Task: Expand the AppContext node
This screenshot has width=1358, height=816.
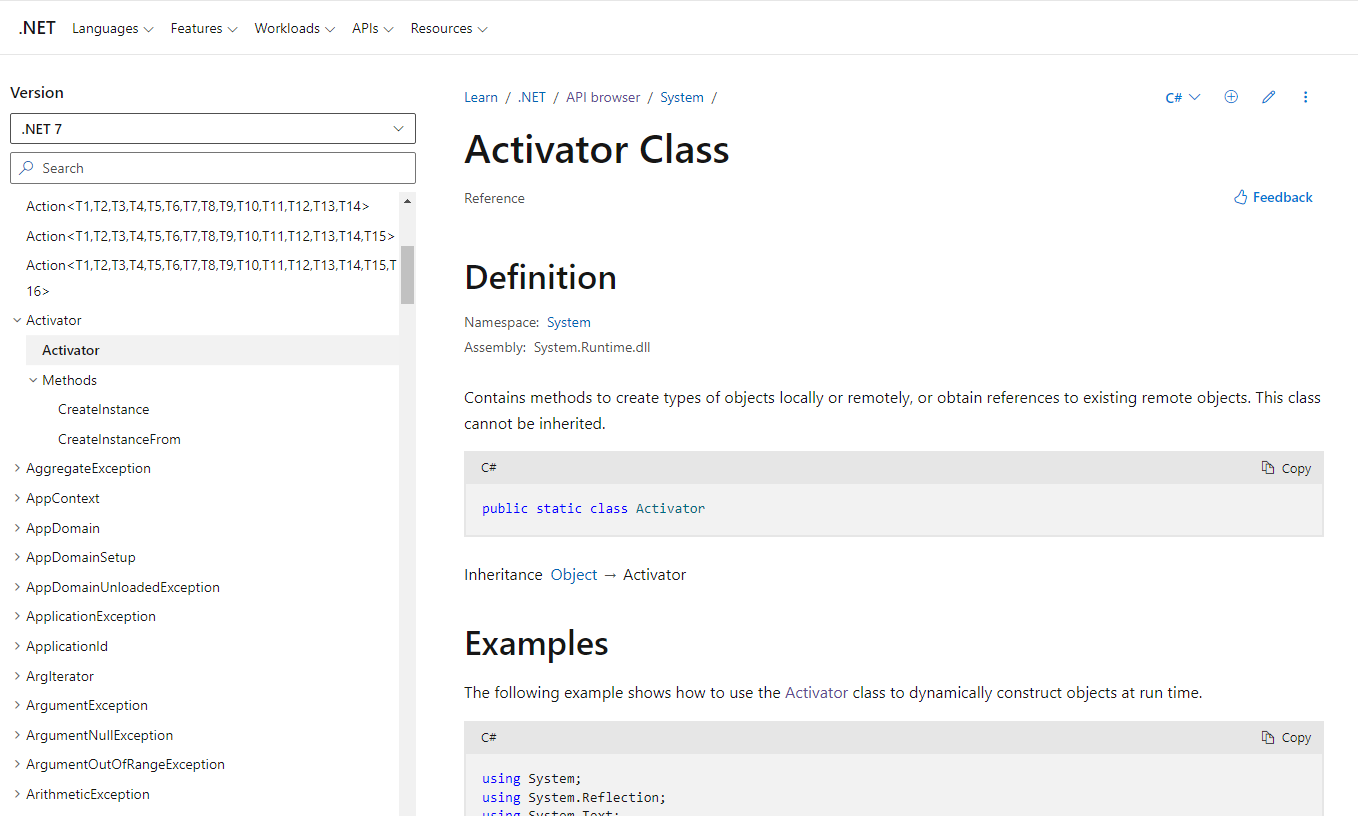Action: coord(17,498)
